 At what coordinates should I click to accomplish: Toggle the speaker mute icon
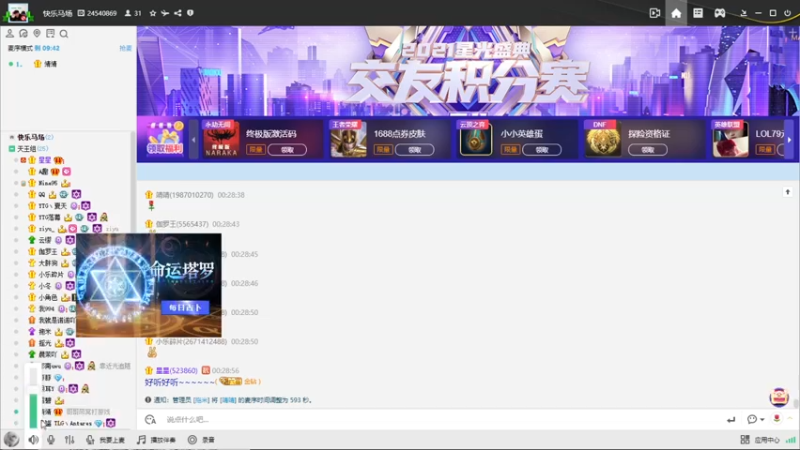[x=33, y=440]
